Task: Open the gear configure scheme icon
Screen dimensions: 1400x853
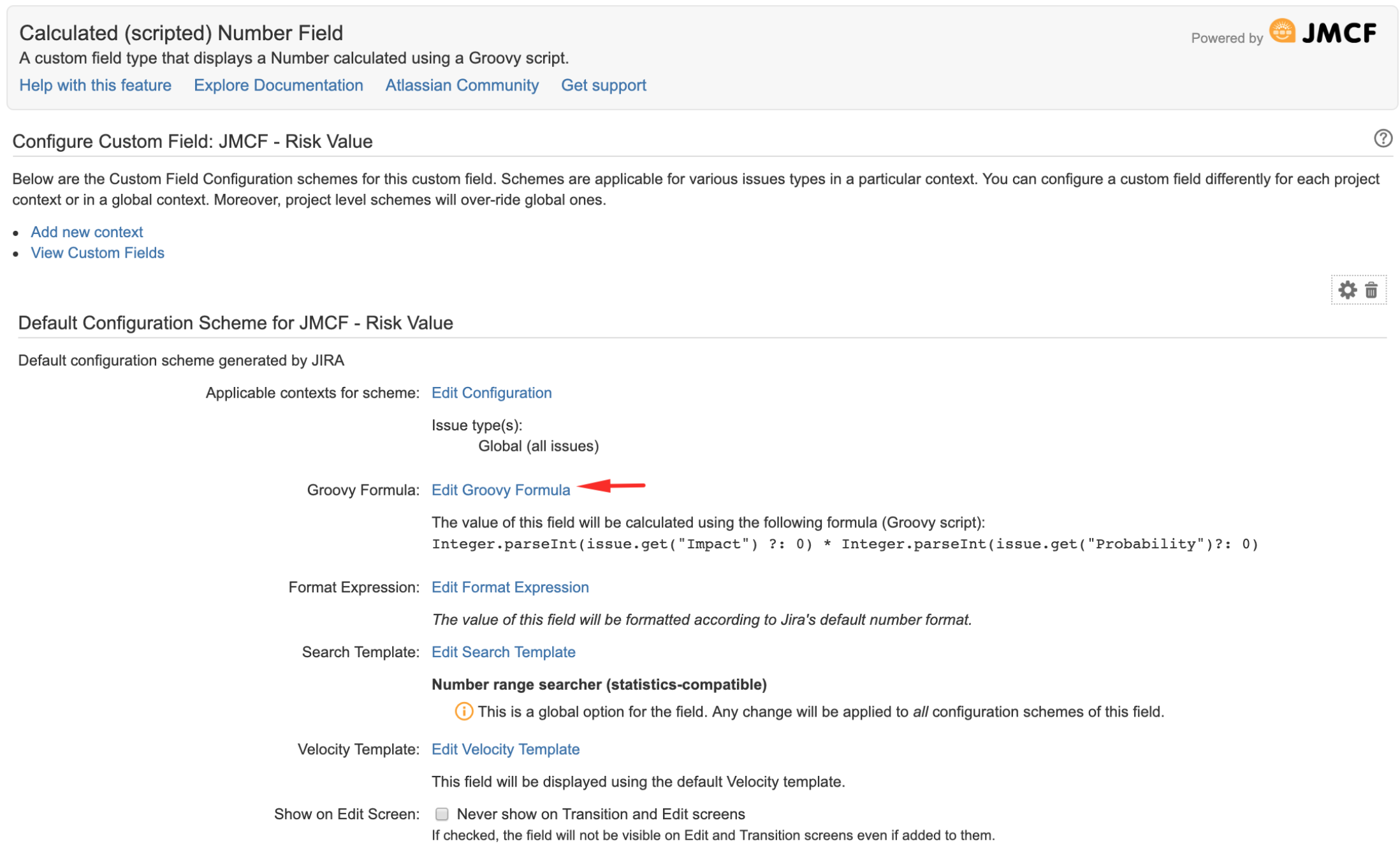Action: click(x=1346, y=290)
